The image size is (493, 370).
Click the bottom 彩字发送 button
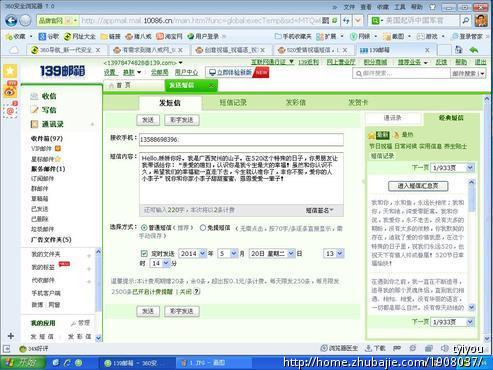tap(182, 311)
